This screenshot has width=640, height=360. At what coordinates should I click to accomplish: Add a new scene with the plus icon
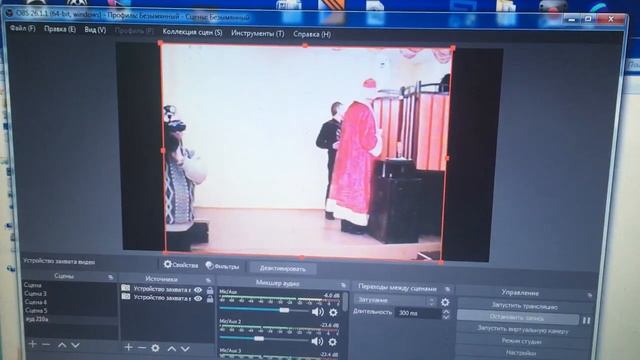(32, 344)
